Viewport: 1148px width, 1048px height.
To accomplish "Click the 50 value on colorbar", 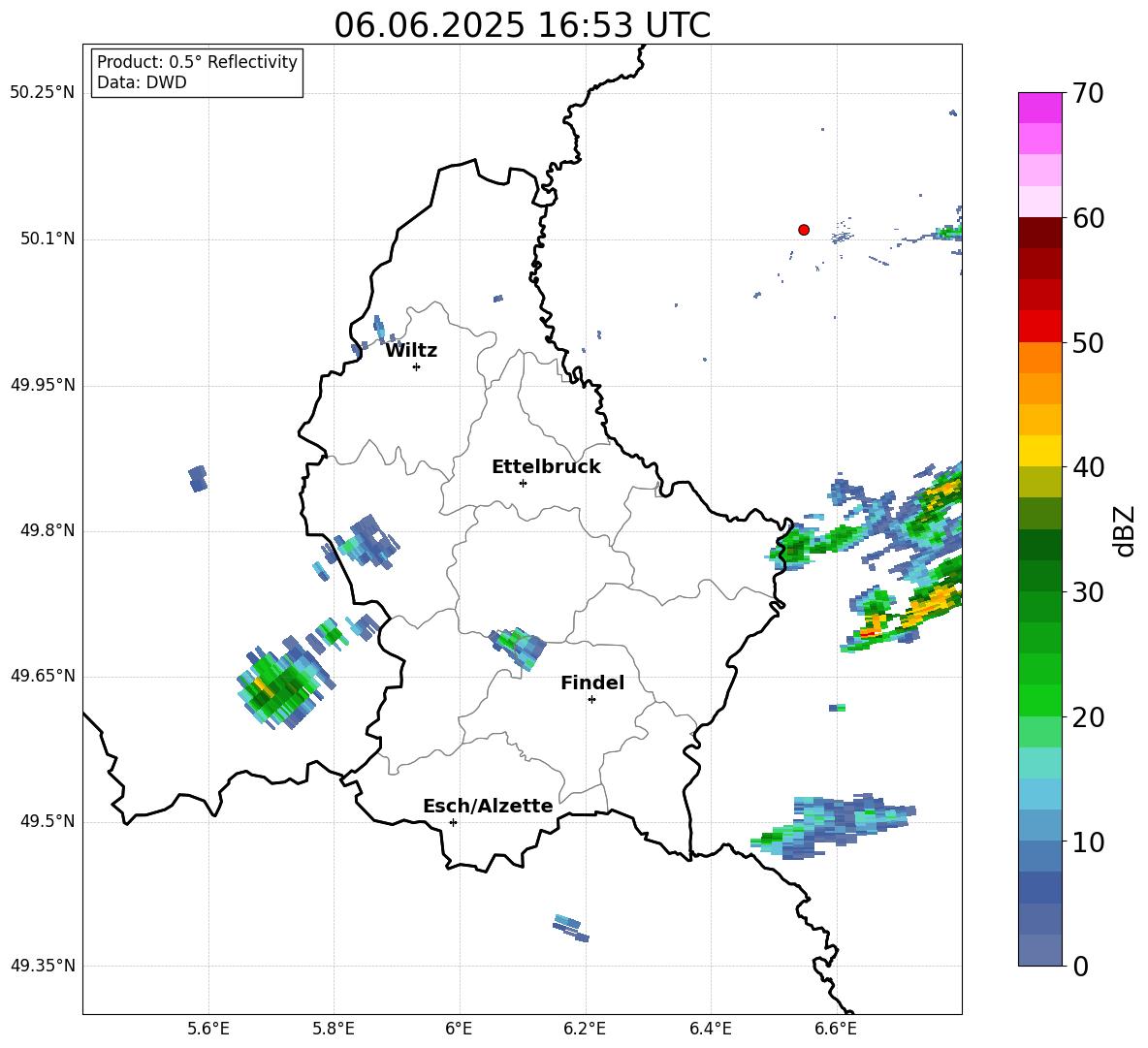I will 1088,343.
